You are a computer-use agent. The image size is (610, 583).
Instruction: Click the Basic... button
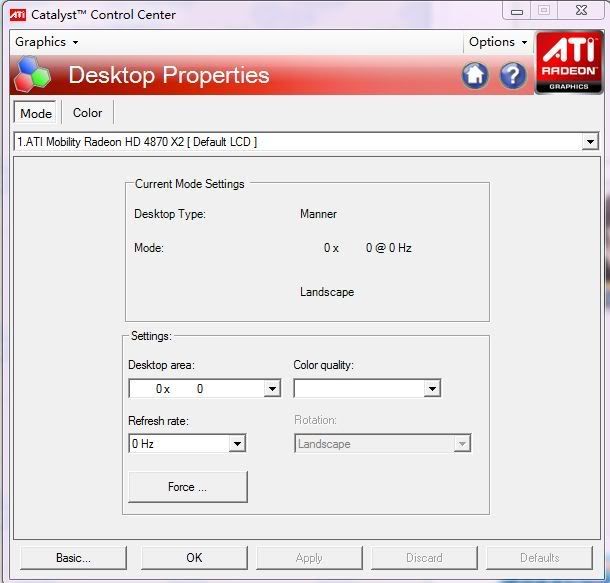tap(73, 558)
